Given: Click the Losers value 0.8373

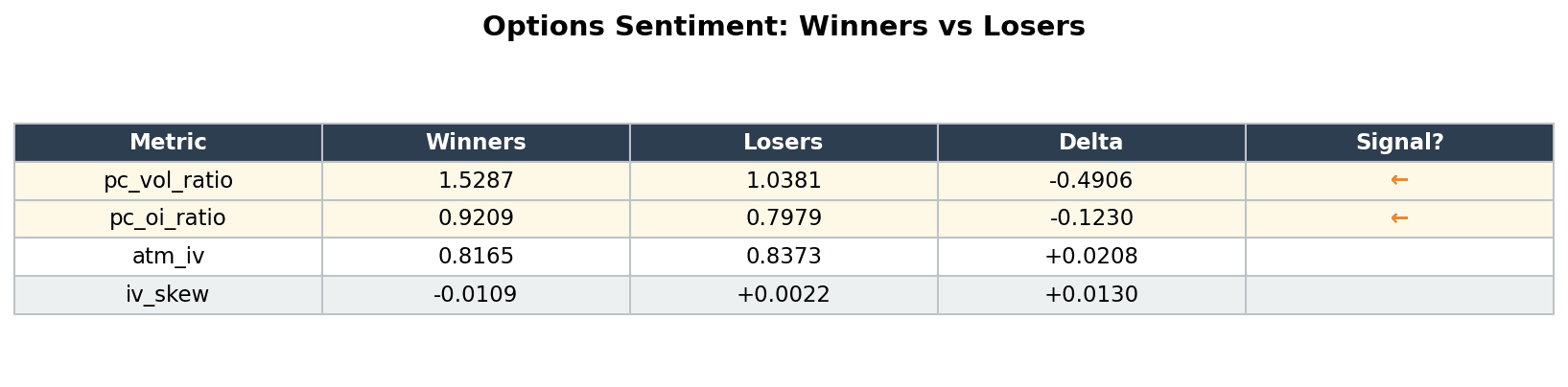Looking at the screenshot, I should [x=784, y=257].
